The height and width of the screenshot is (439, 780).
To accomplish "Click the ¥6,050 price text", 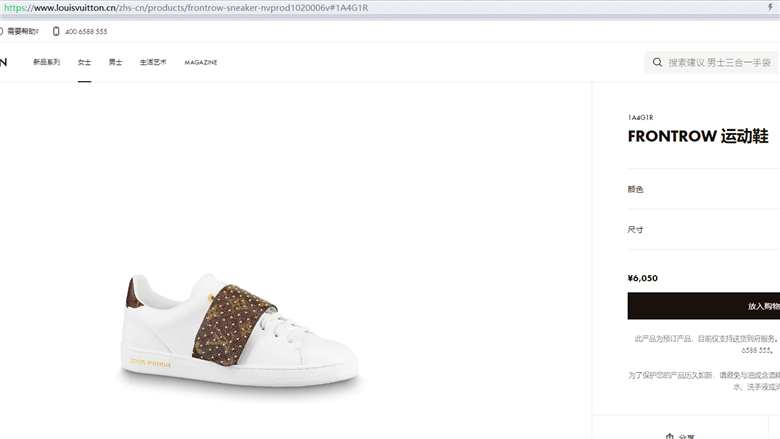I will click(x=643, y=278).
